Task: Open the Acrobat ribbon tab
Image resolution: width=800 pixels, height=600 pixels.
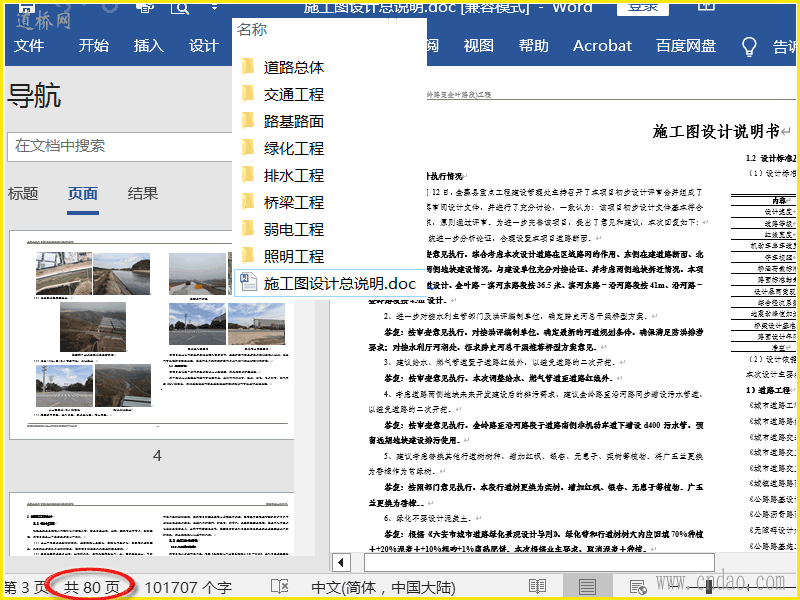Action: tap(602, 46)
